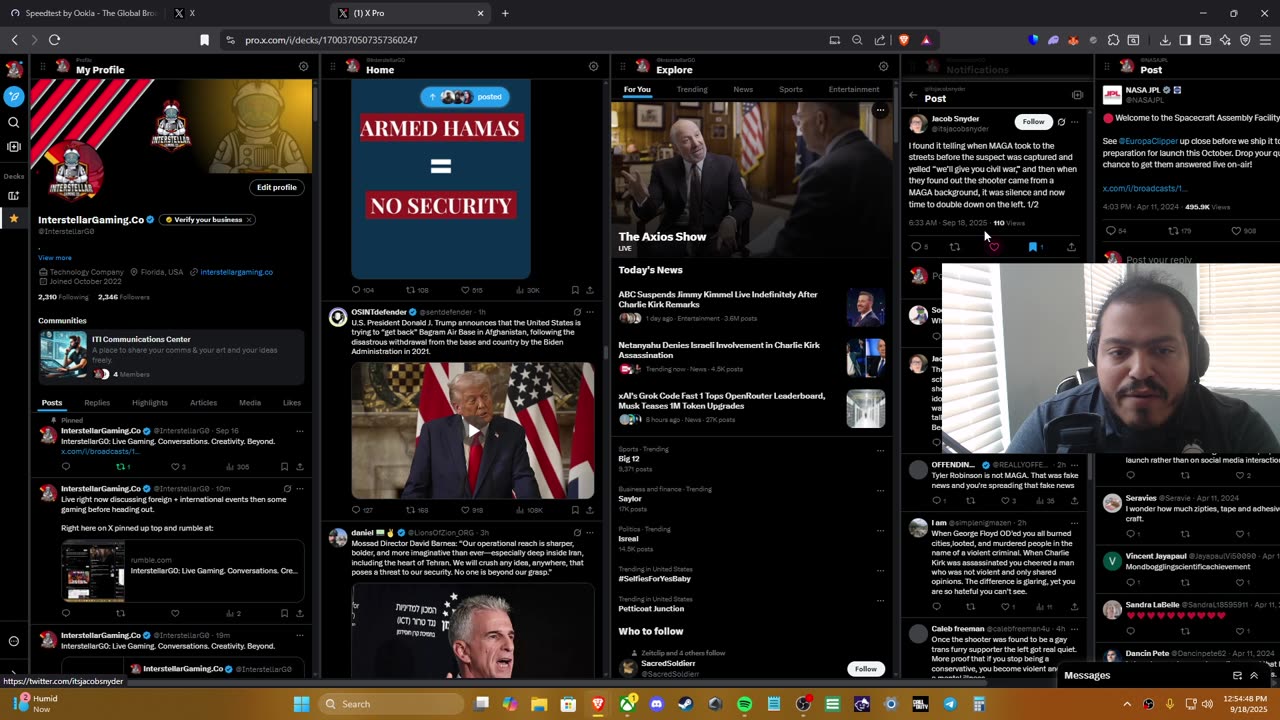Open more options on OSINTdefender post
Viewport: 1280px width, 720px height.
(x=590, y=312)
